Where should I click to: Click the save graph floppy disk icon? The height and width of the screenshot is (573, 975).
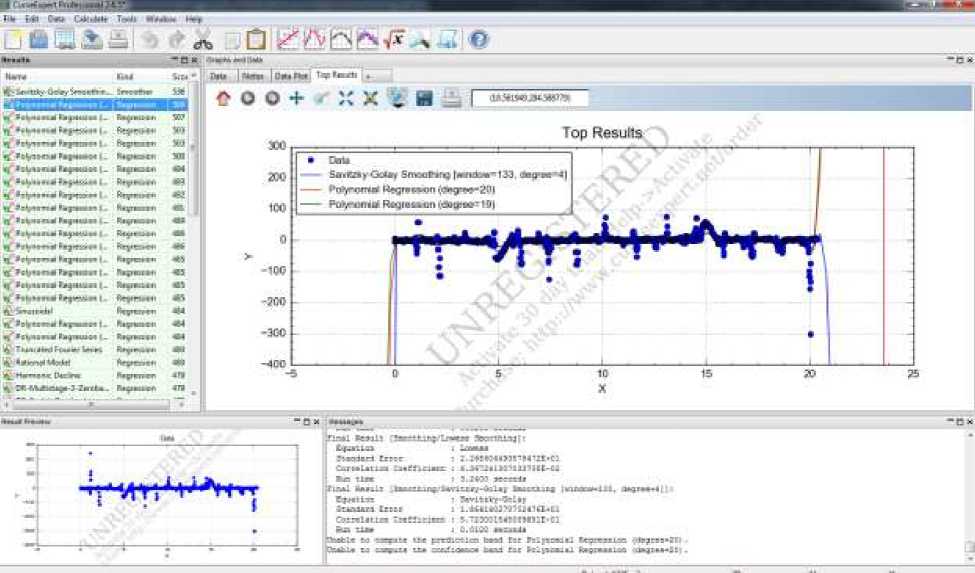click(x=424, y=98)
